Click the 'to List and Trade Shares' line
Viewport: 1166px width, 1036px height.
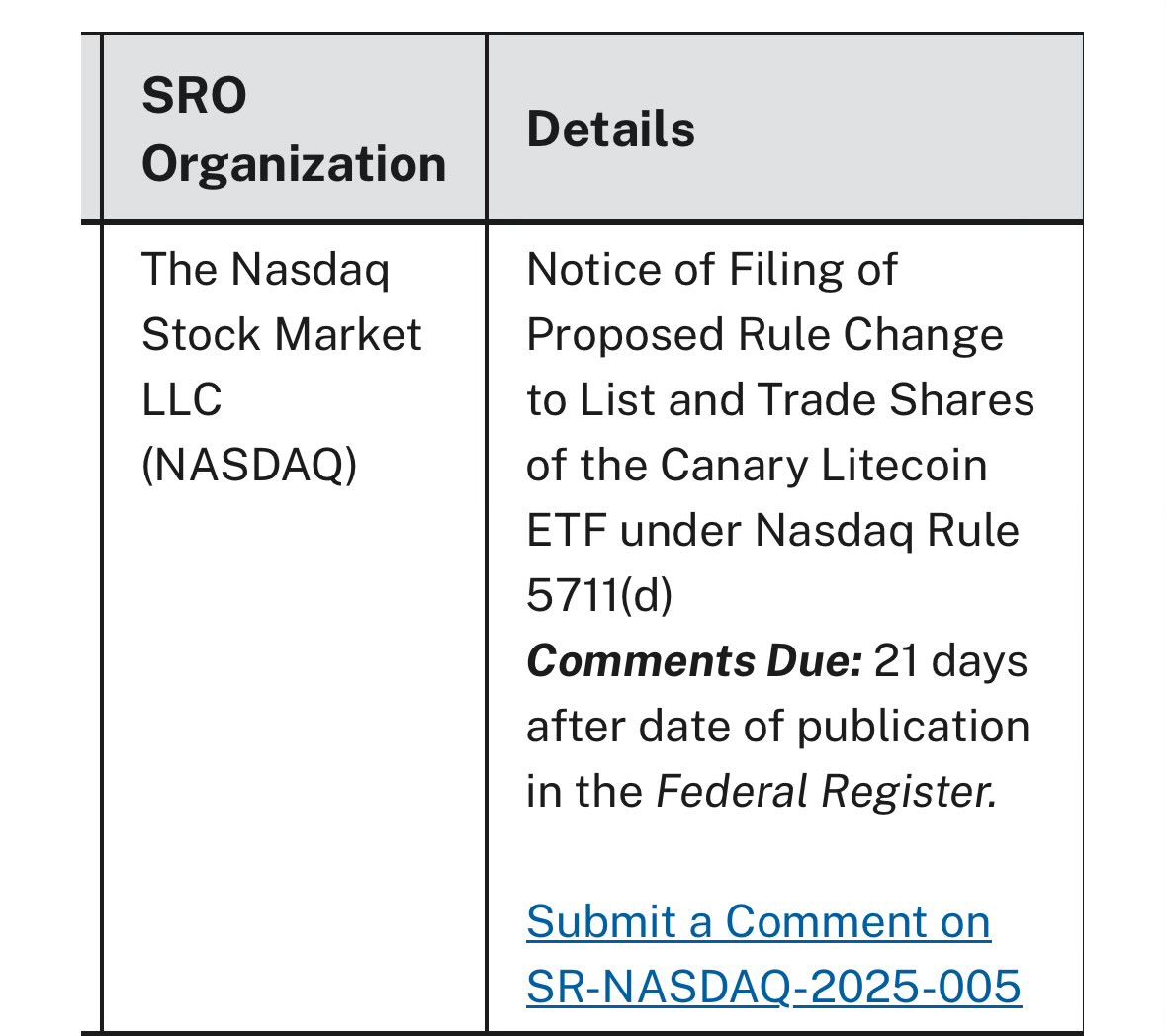781,399
